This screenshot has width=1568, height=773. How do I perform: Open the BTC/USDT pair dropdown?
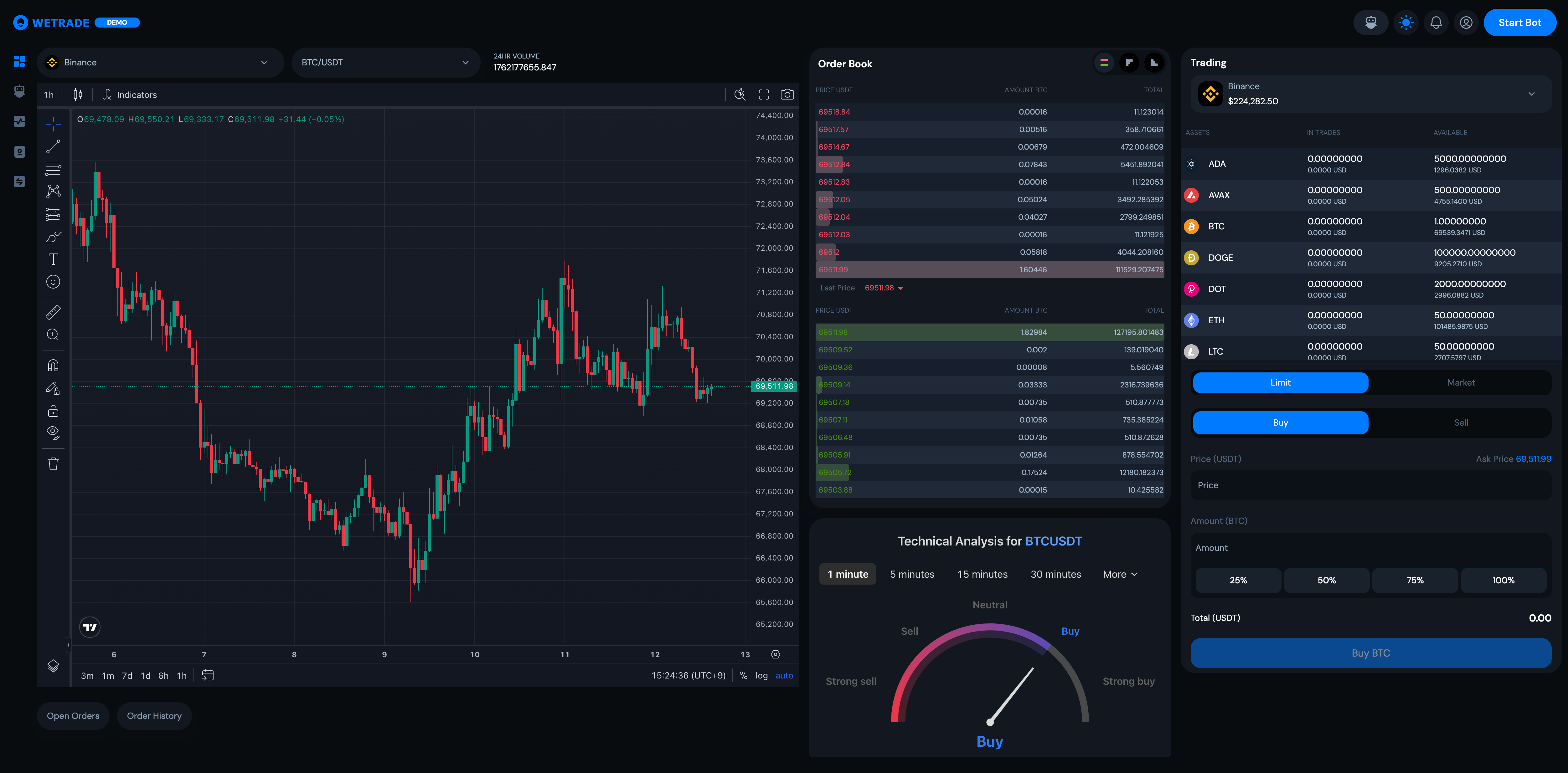click(x=385, y=62)
